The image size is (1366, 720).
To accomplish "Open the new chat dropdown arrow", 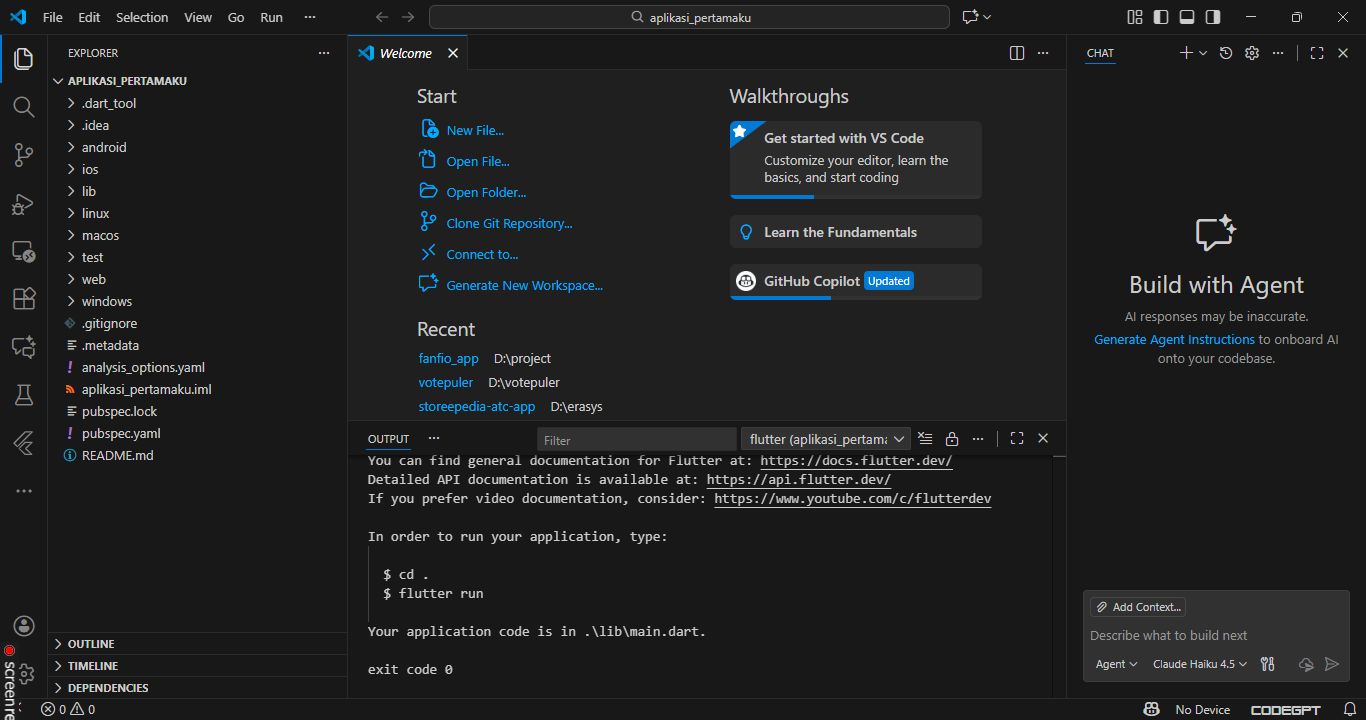I will coord(1203,53).
